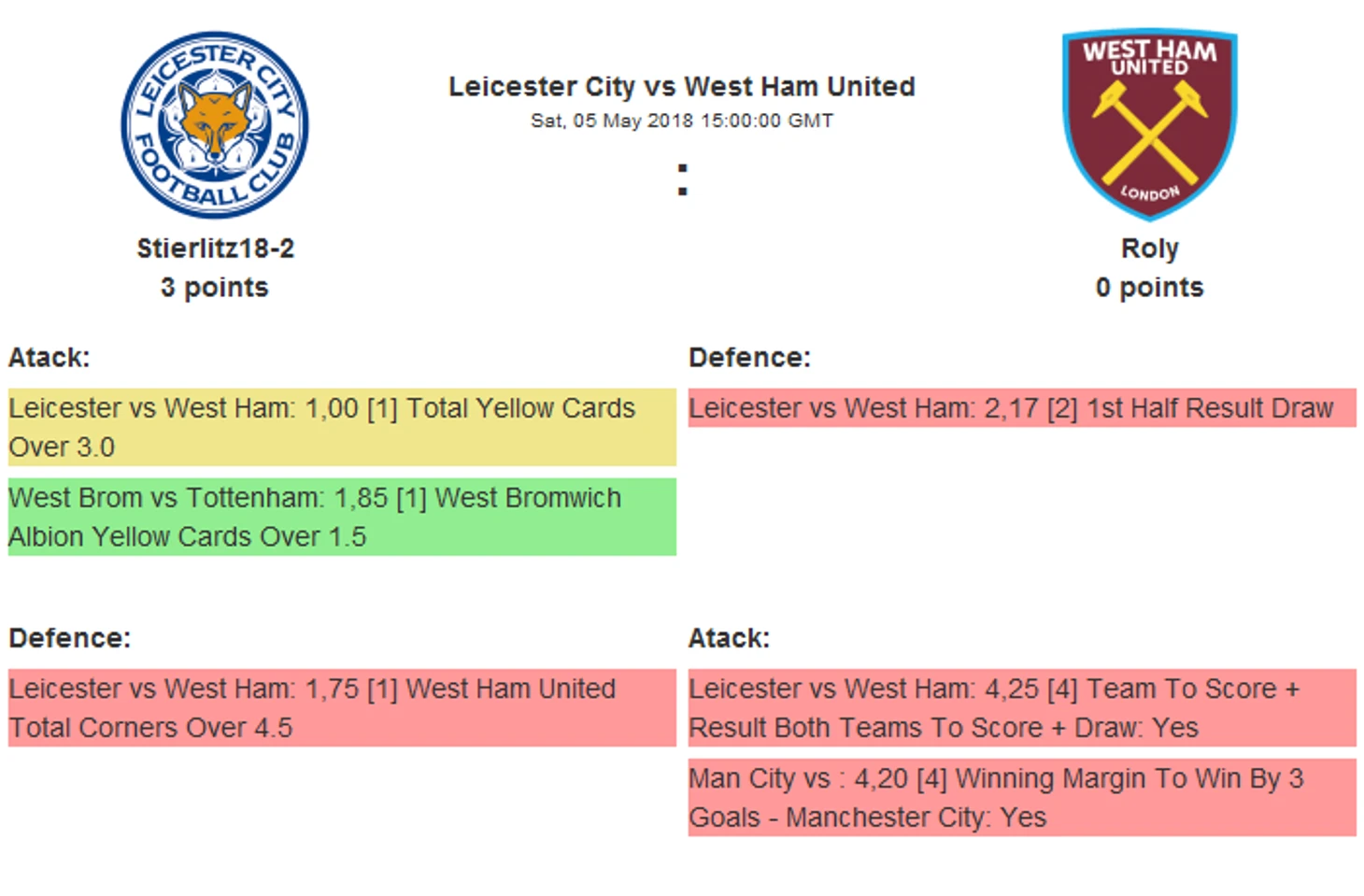Select West Ham United Total Corners Over 4.5 bet

click(x=342, y=707)
